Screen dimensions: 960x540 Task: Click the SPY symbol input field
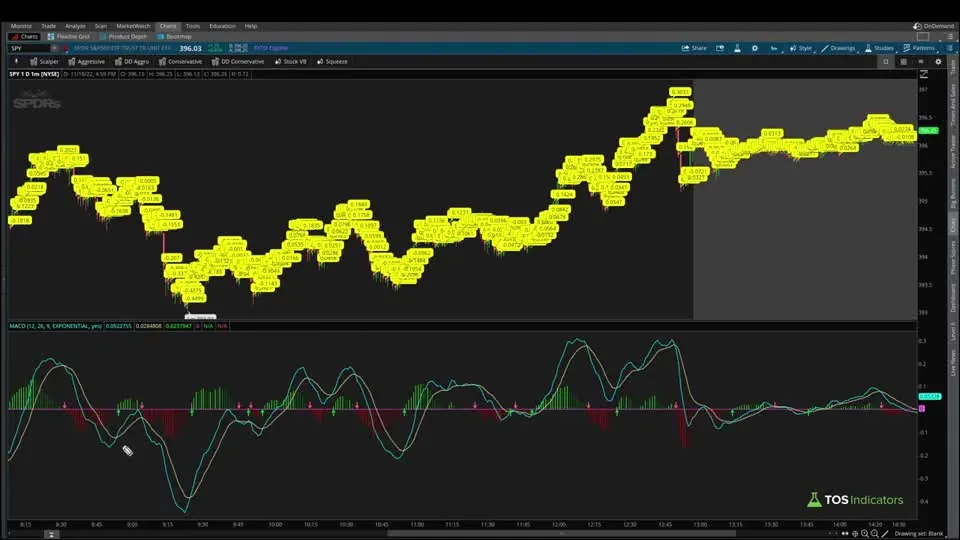click(29, 48)
